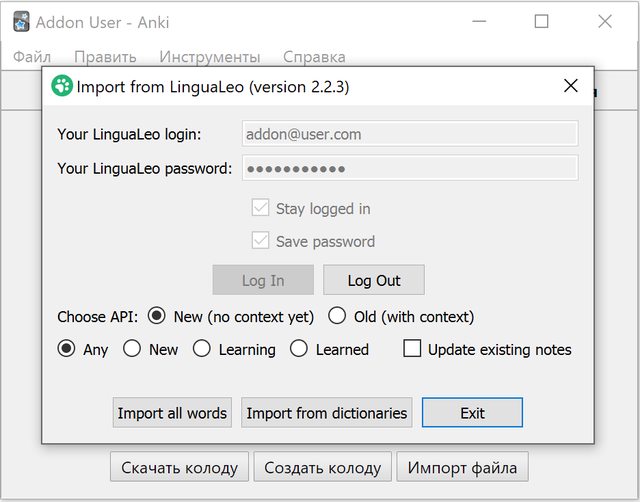
Task: Click the Anki app icon in title bar
Action: 21,22
